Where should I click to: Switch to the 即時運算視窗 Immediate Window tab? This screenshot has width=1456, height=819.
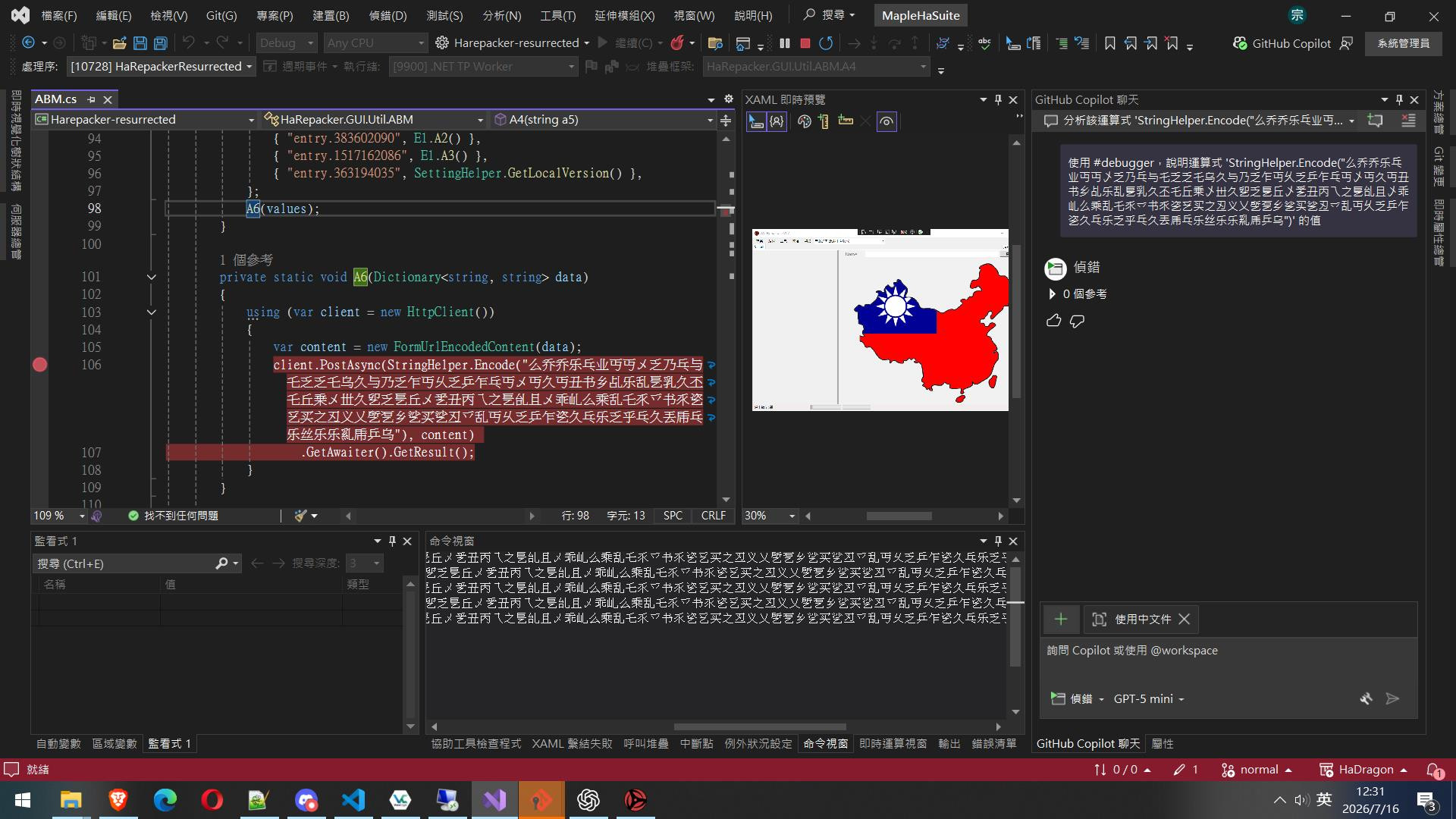[893, 744]
